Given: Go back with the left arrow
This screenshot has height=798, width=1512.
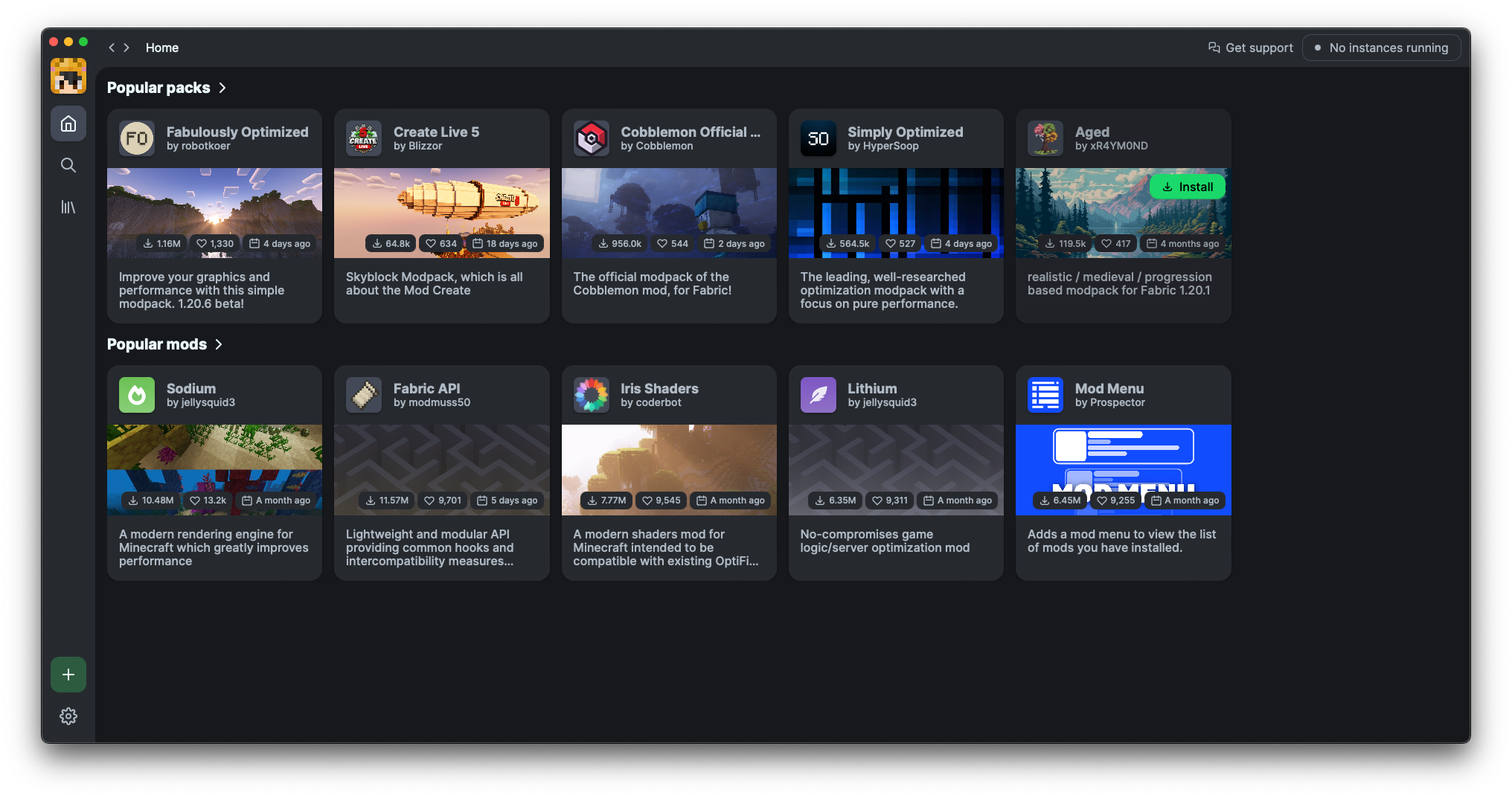Looking at the screenshot, I should click(112, 48).
